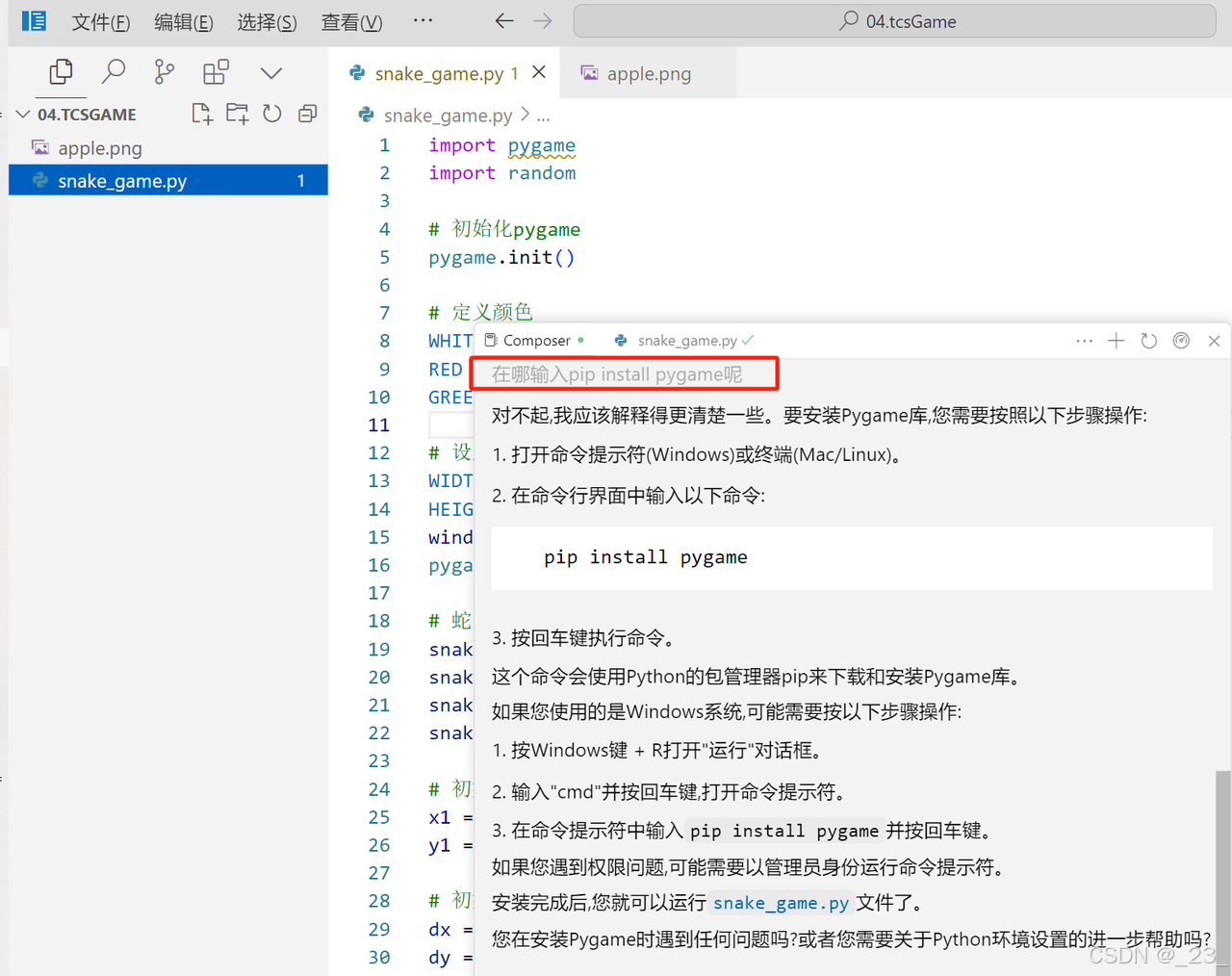Collapse the 04.TCSGAME folder tree
This screenshot has height=976, width=1232.
[x=23, y=115]
